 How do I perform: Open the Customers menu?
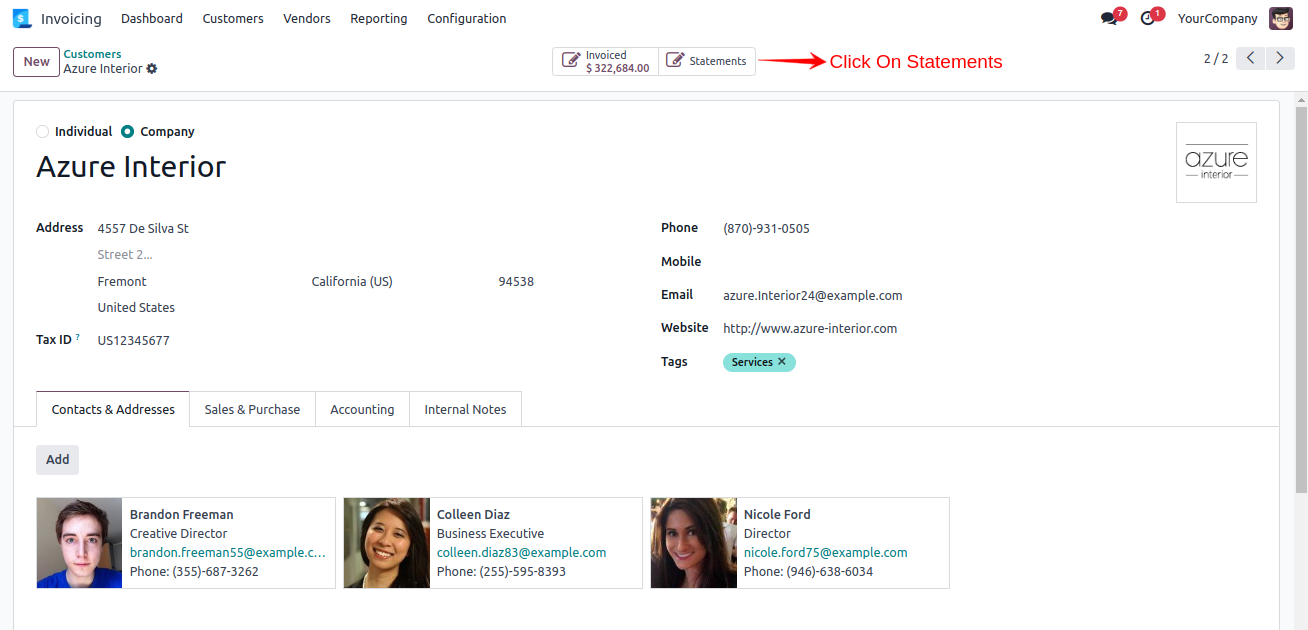click(x=233, y=19)
